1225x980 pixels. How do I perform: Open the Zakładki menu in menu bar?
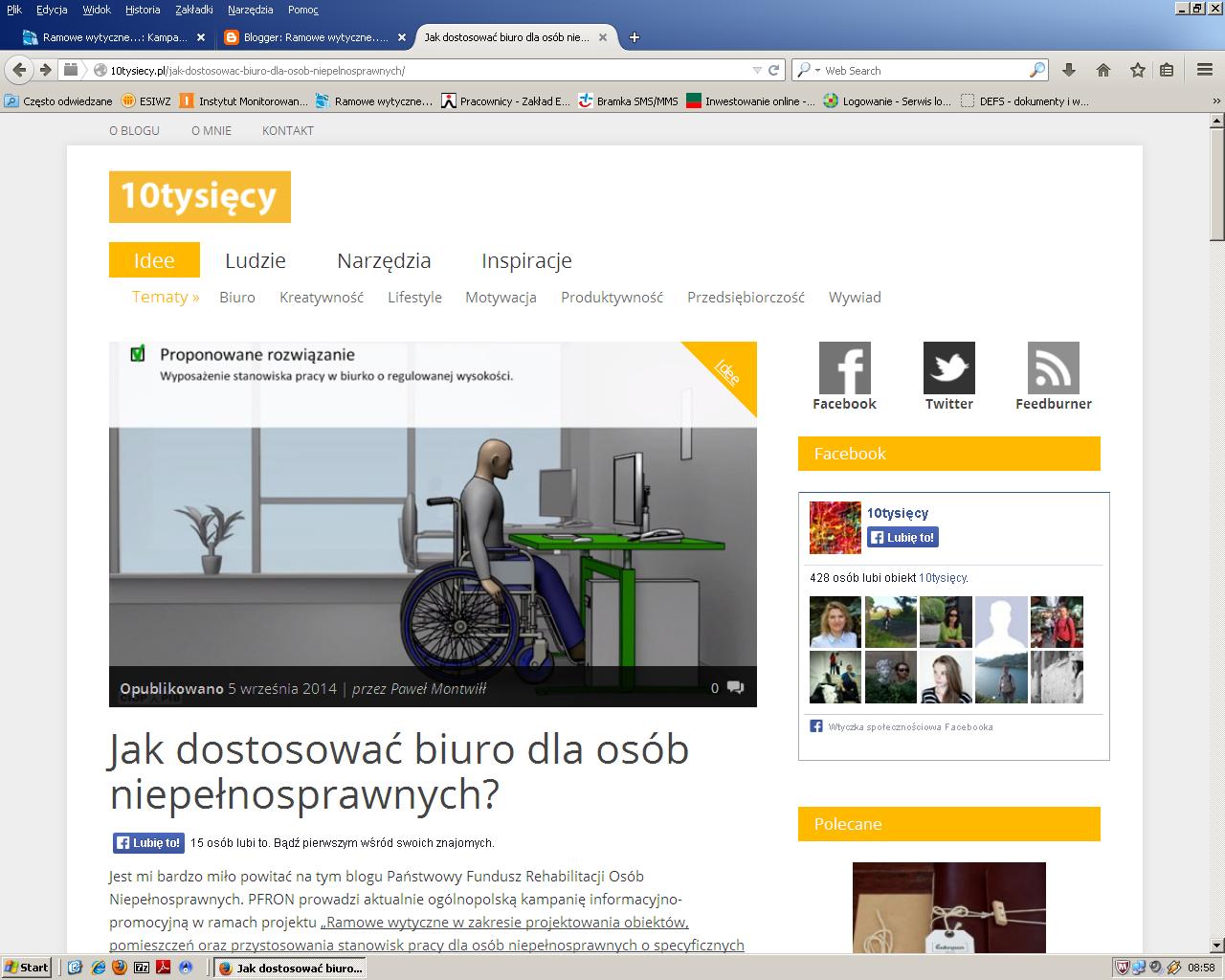pyautogui.click(x=194, y=10)
